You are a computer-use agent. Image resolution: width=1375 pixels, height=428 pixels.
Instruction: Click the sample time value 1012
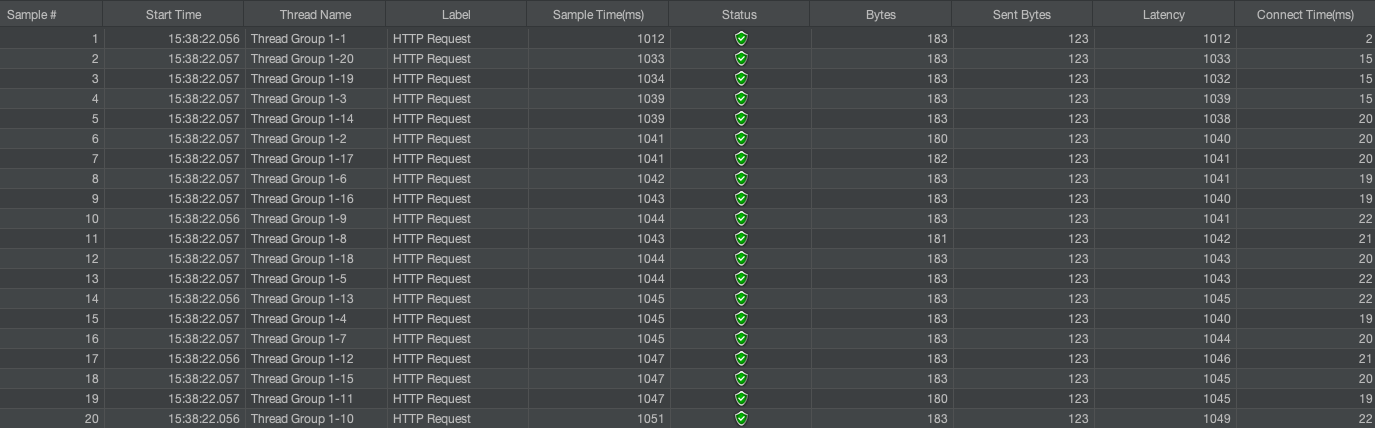pyautogui.click(x=651, y=39)
